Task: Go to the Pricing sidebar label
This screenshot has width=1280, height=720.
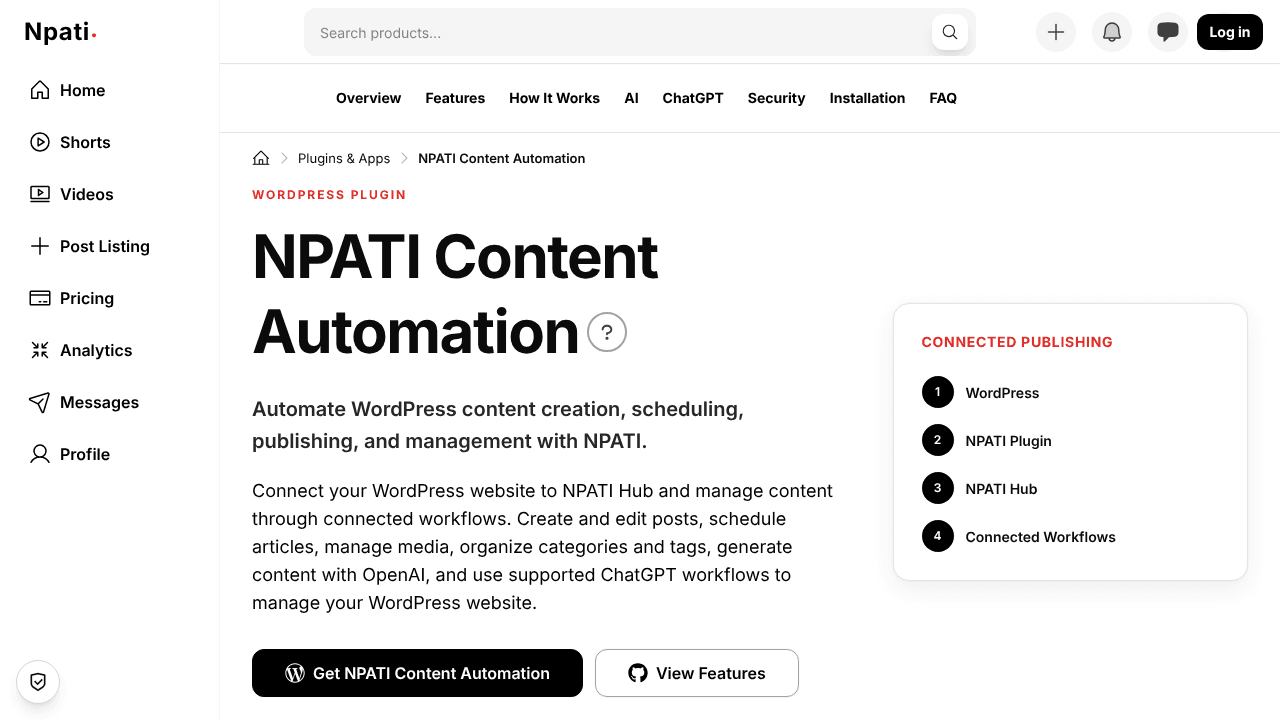Action: pyautogui.click(x=87, y=298)
